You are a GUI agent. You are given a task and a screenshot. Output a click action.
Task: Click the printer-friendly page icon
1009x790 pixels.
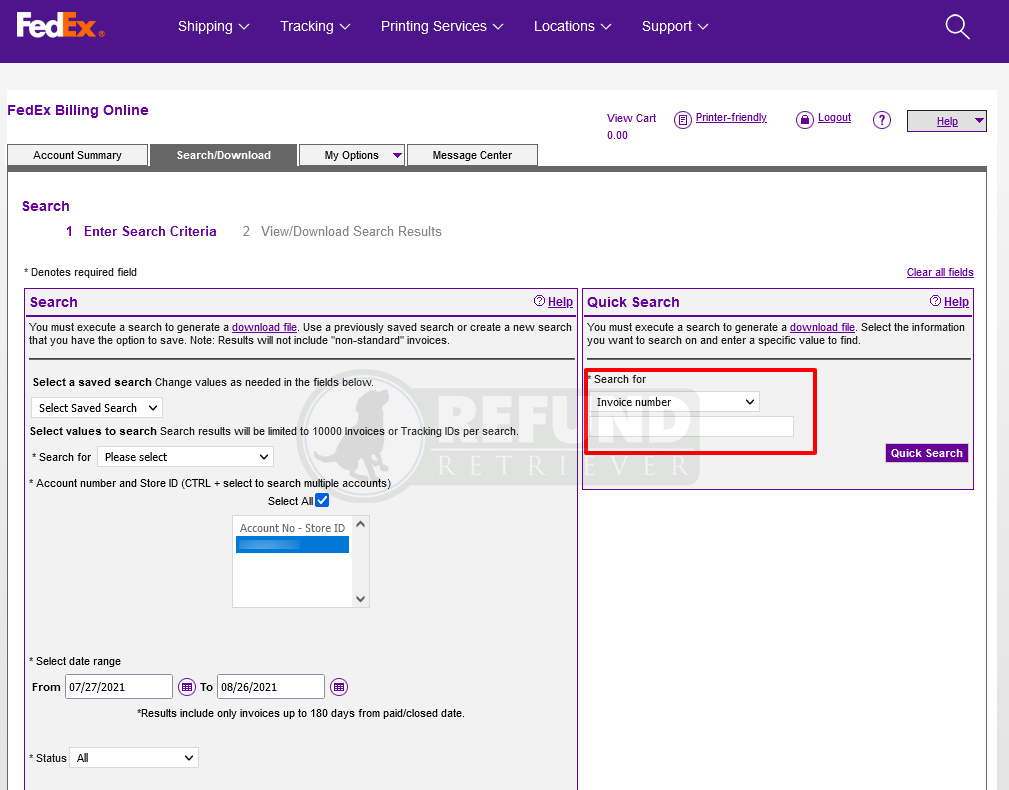[682, 120]
